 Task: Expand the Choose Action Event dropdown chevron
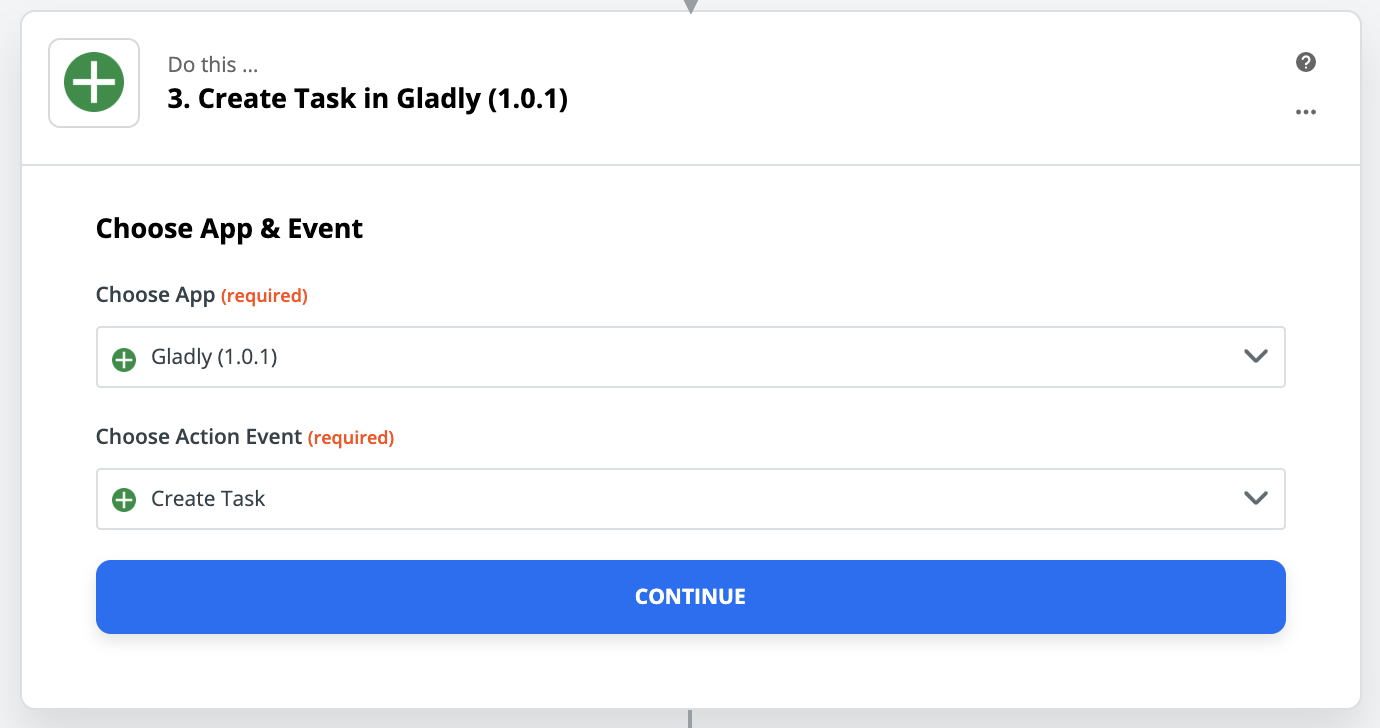pyautogui.click(x=1255, y=499)
